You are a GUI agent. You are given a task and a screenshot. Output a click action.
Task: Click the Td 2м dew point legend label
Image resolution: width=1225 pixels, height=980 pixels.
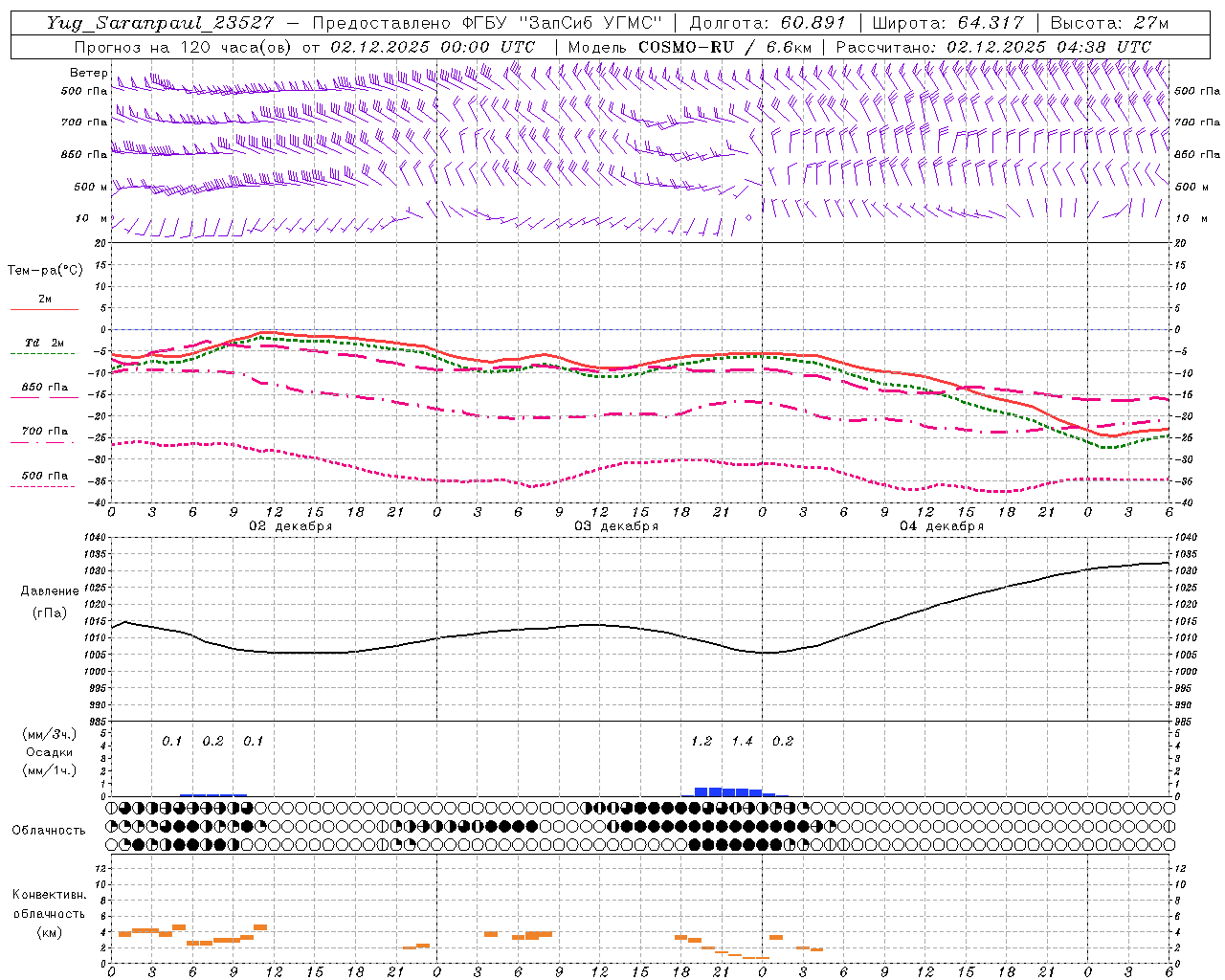click(x=44, y=343)
